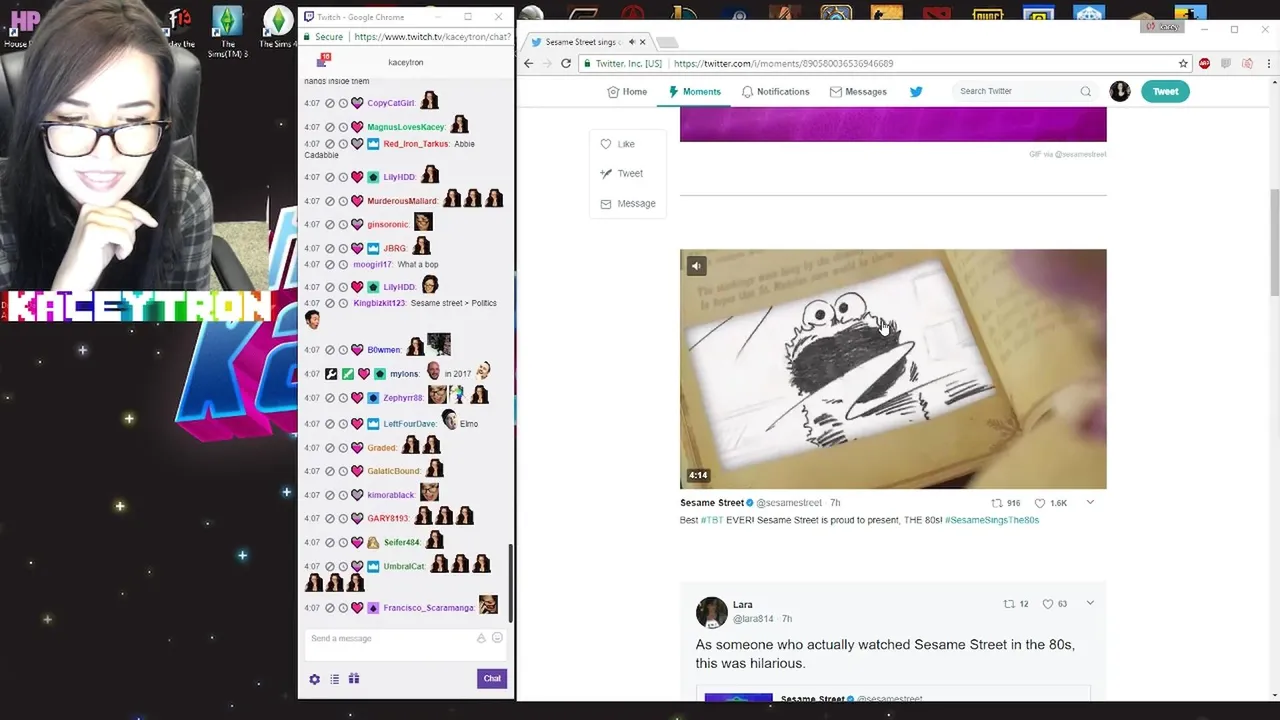
Task: Retweet Lara's tweet
Action: pyautogui.click(x=1016, y=604)
